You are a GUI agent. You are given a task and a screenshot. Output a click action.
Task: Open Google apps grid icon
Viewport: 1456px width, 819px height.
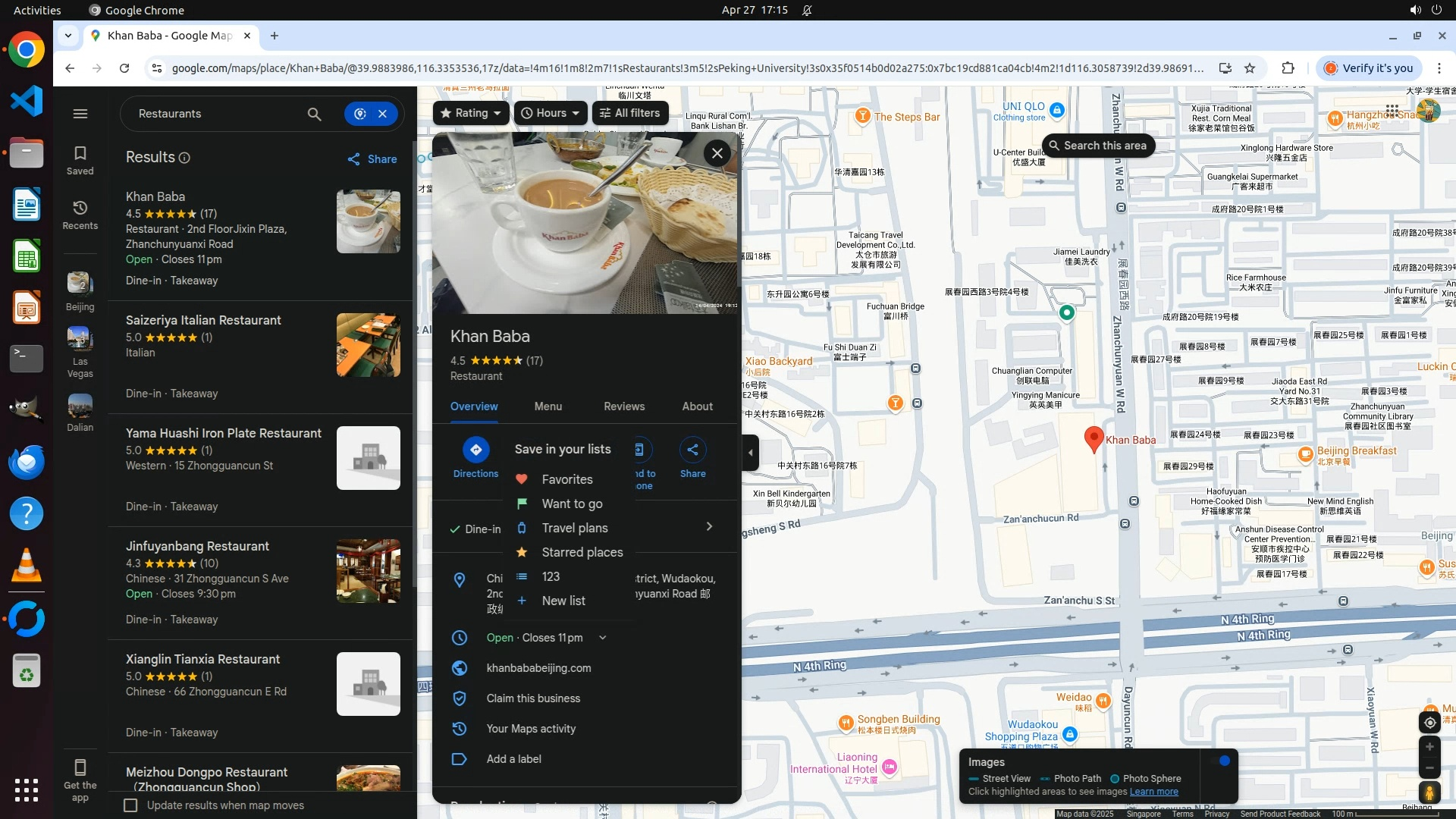pos(1392,111)
